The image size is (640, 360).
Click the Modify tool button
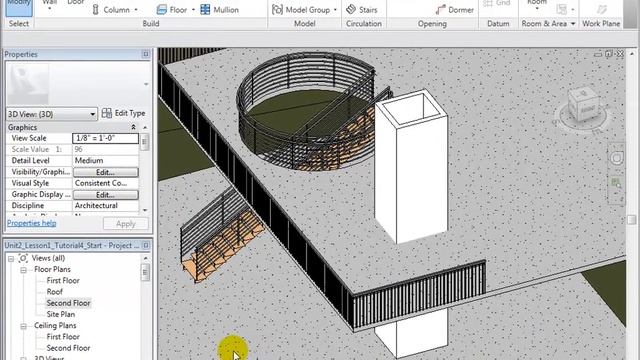(x=19, y=7)
